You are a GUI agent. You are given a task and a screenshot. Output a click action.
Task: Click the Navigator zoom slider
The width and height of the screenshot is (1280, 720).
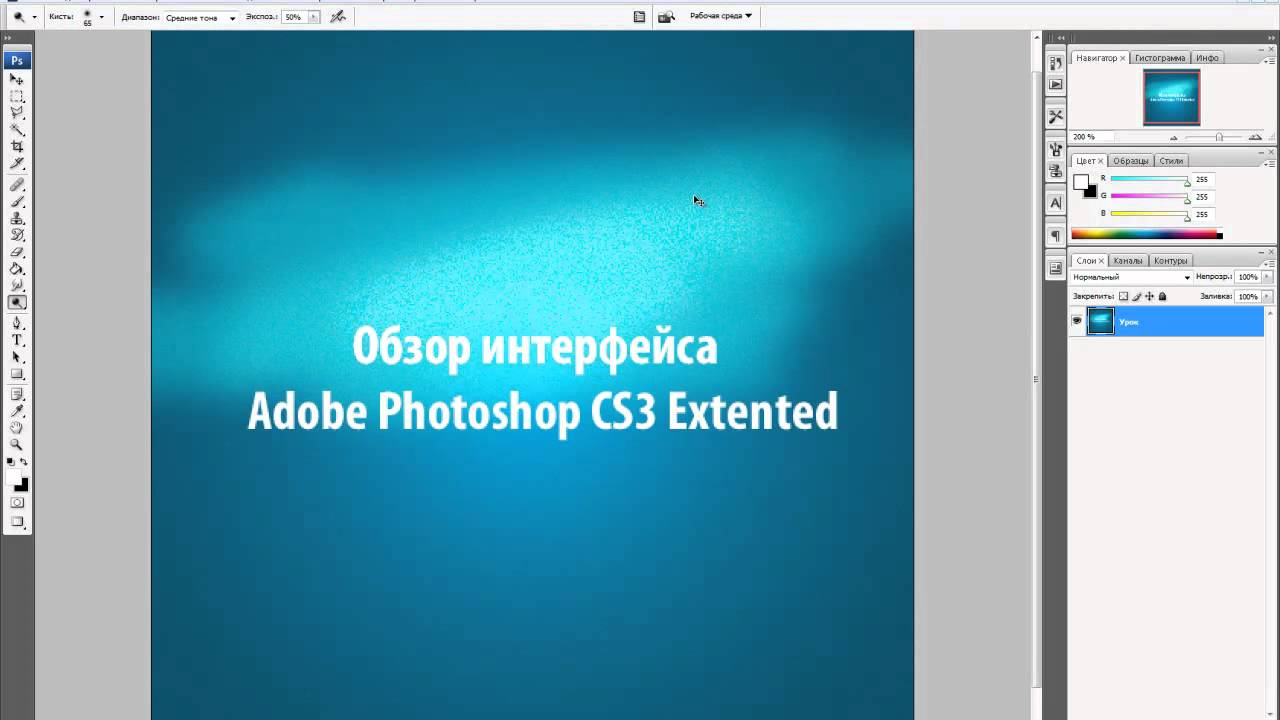[x=1219, y=137]
